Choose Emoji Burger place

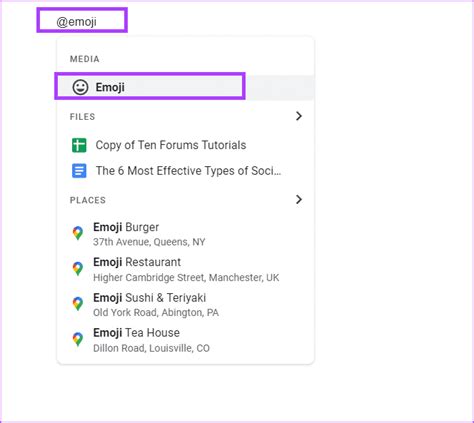pyautogui.click(x=126, y=227)
